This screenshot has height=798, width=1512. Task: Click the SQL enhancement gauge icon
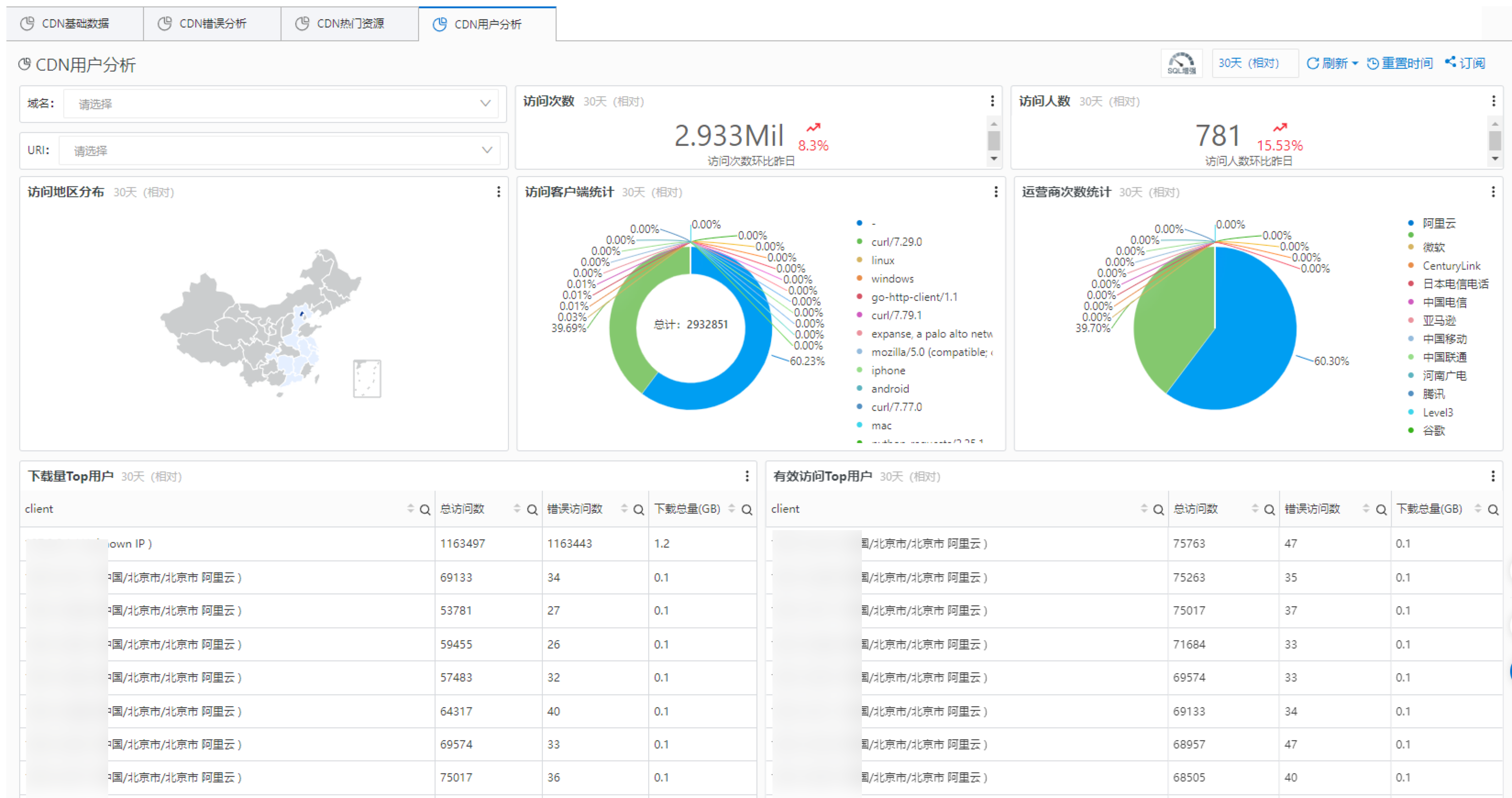[x=1181, y=63]
